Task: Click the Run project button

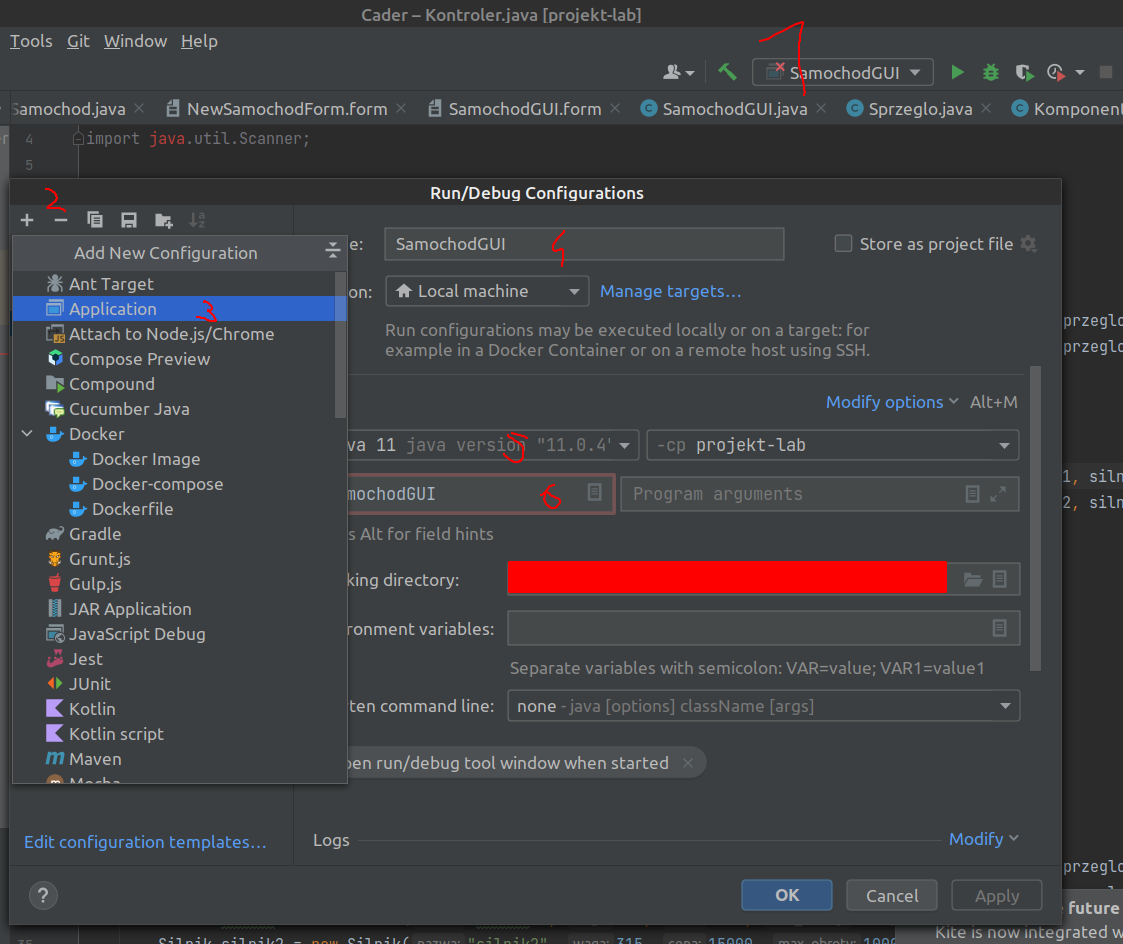Action: coord(957,72)
